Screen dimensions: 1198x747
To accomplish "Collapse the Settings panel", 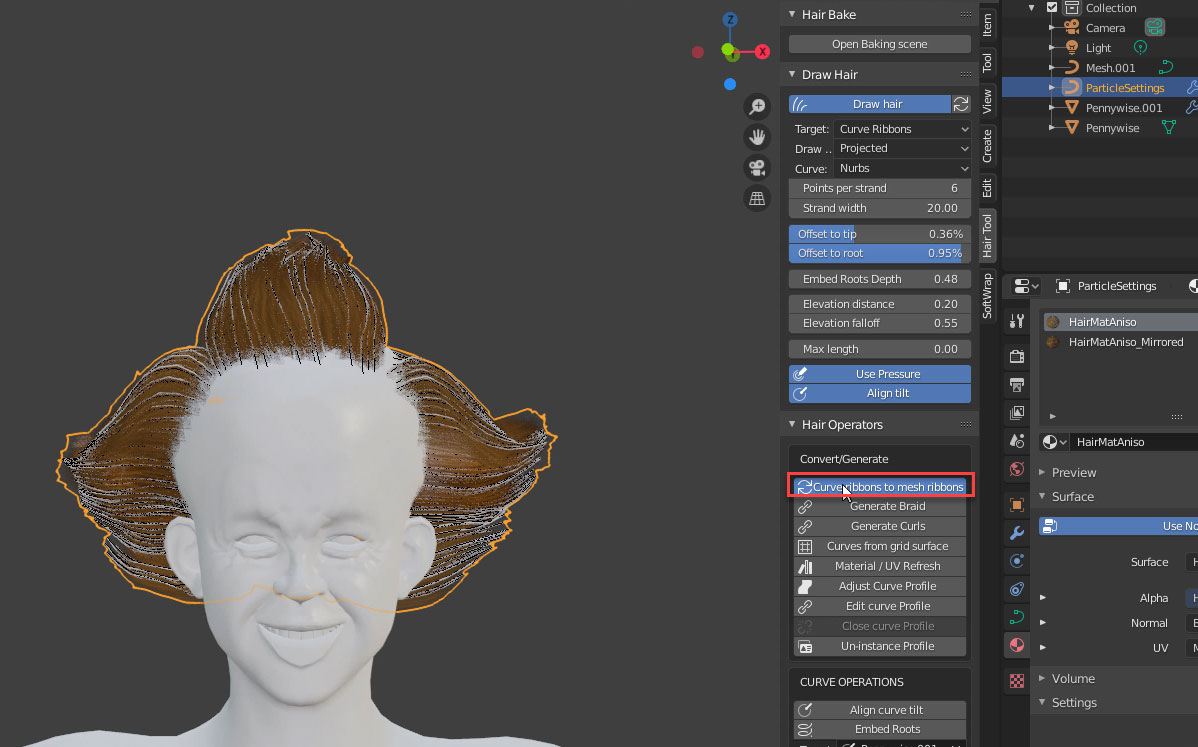I will [x=1042, y=702].
